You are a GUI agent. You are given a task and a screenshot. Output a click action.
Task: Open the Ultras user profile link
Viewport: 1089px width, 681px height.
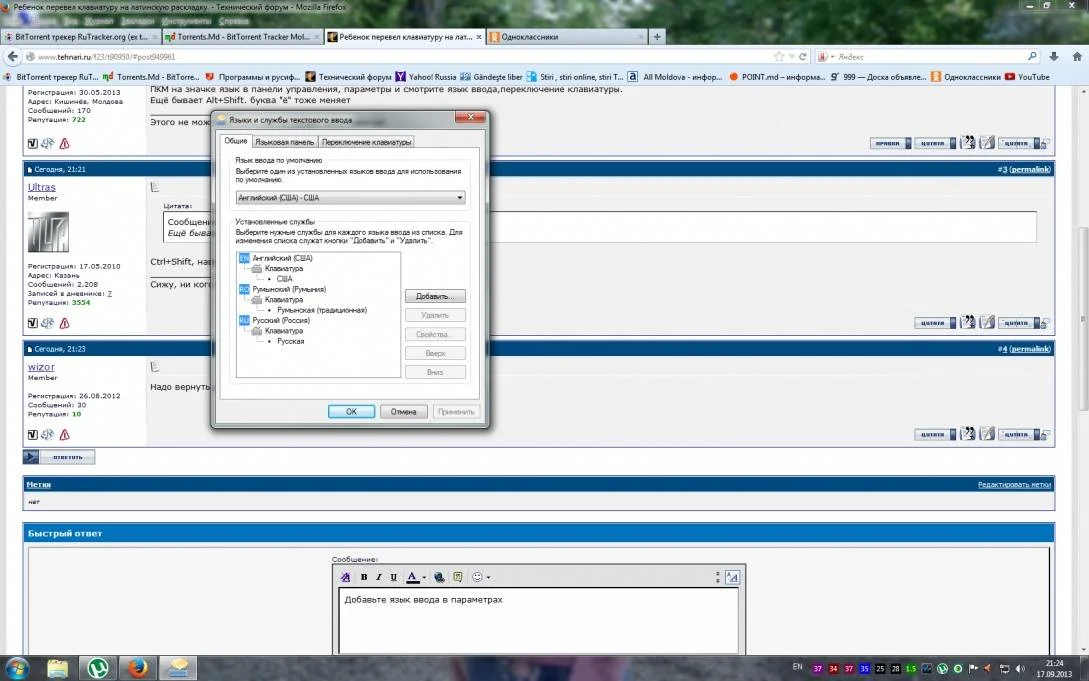pyautogui.click(x=42, y=187)
